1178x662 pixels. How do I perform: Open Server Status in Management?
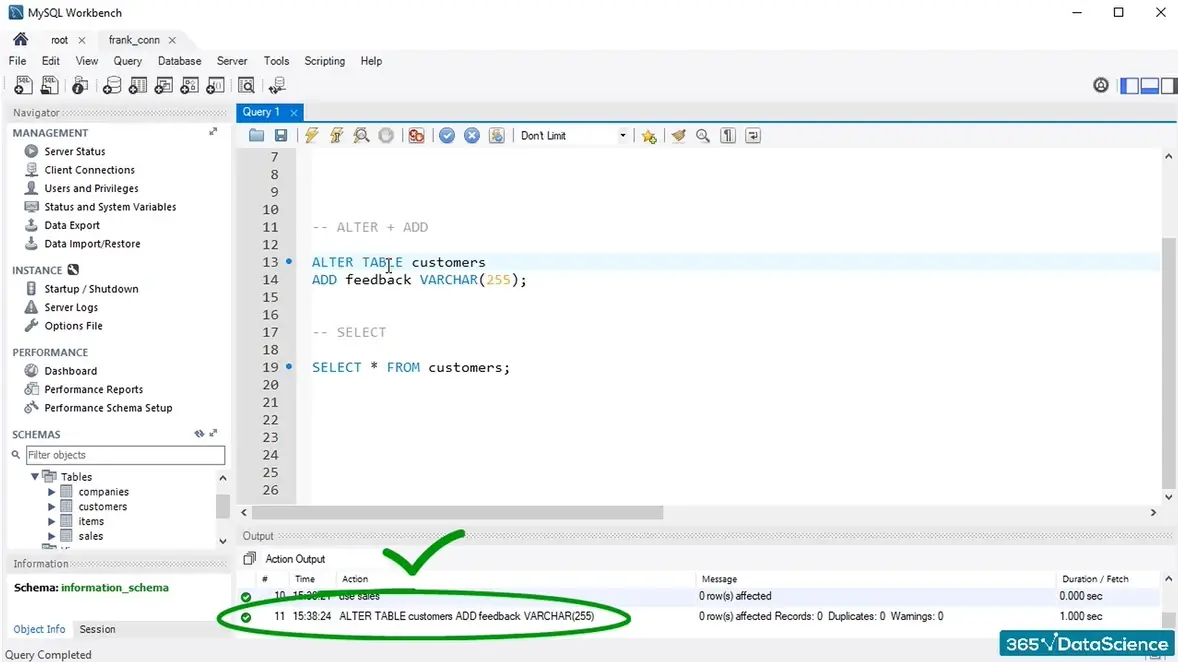[74, 152]
